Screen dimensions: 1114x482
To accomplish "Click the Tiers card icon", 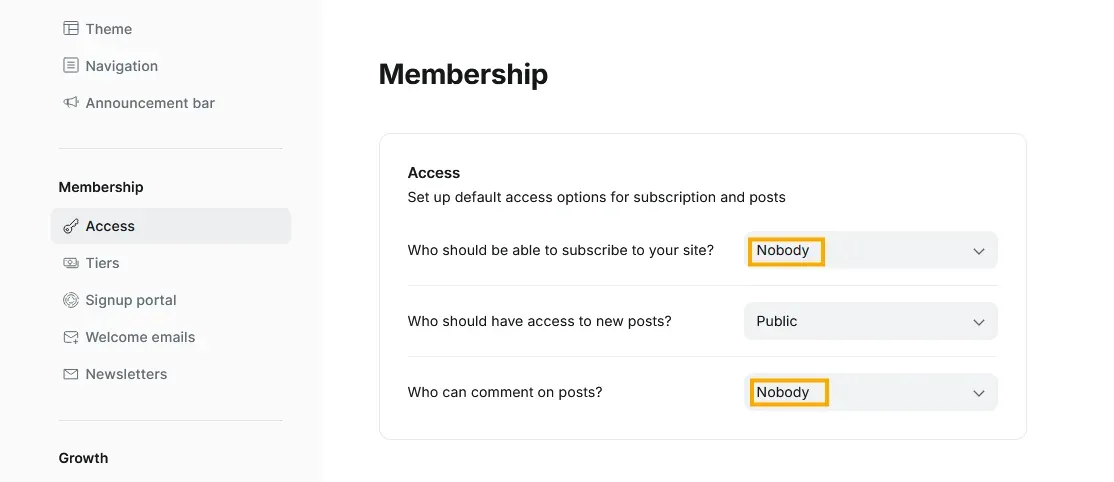I will (70, 263).
